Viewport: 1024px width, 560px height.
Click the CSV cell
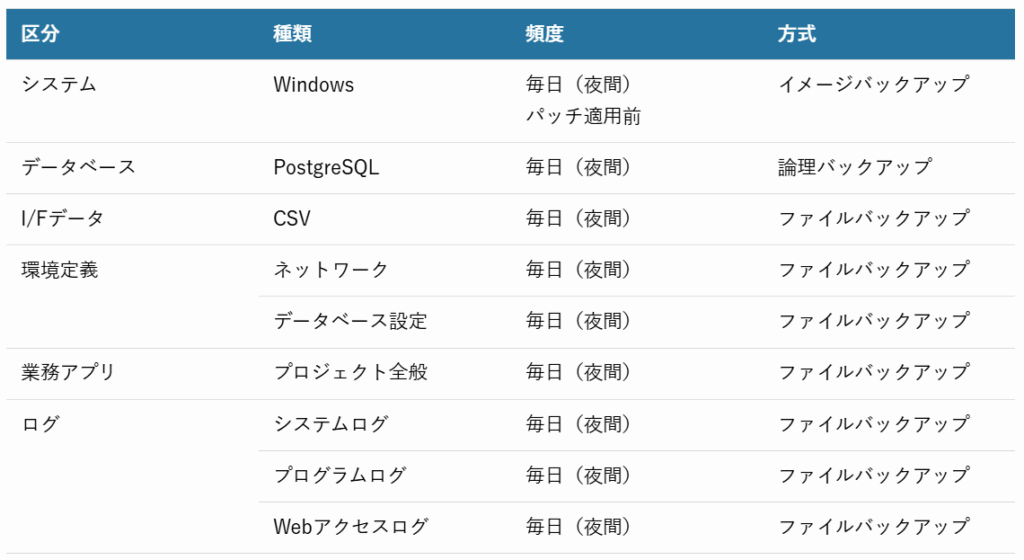point(291,218)
